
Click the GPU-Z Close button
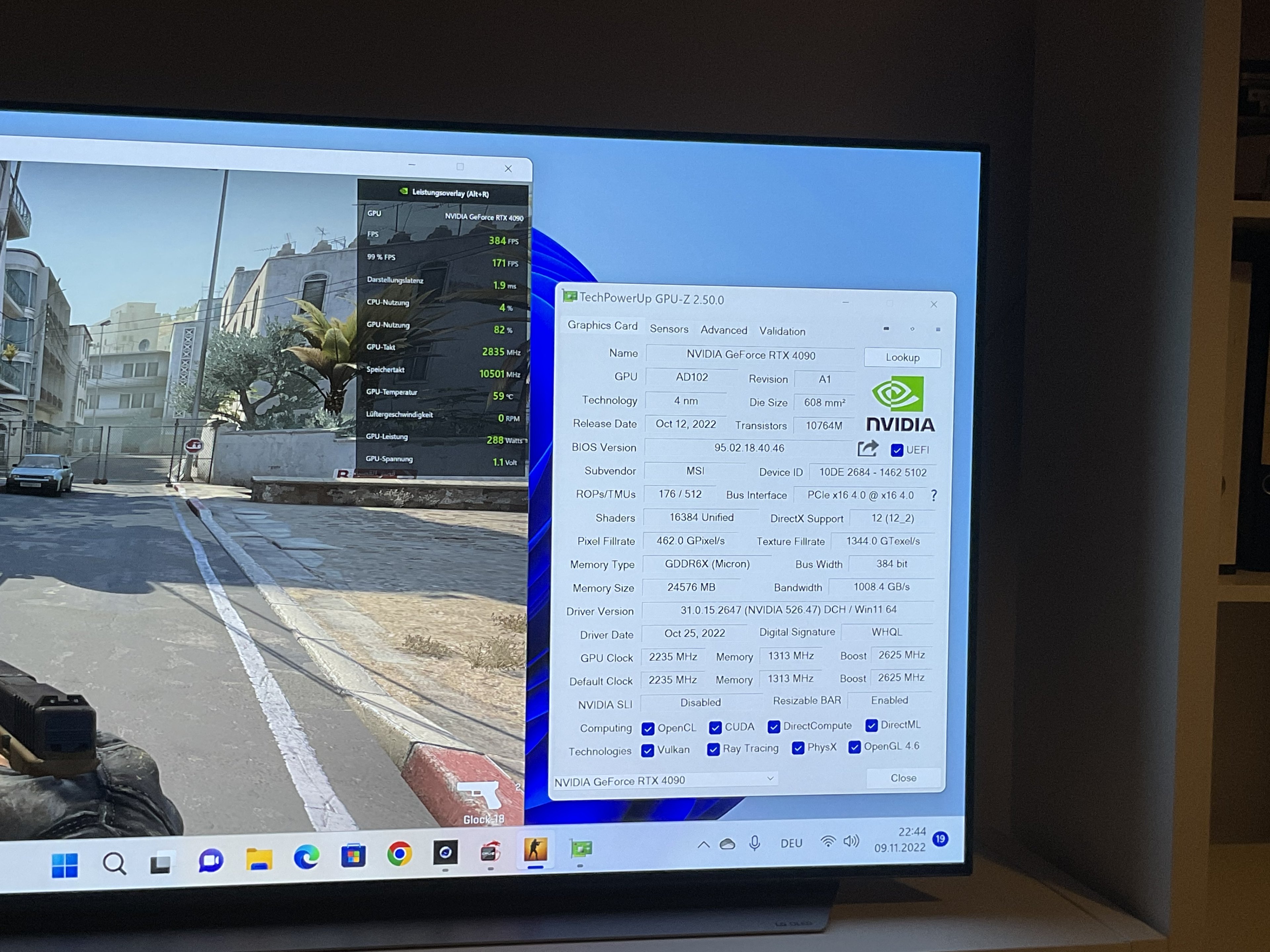click(903, 778)
